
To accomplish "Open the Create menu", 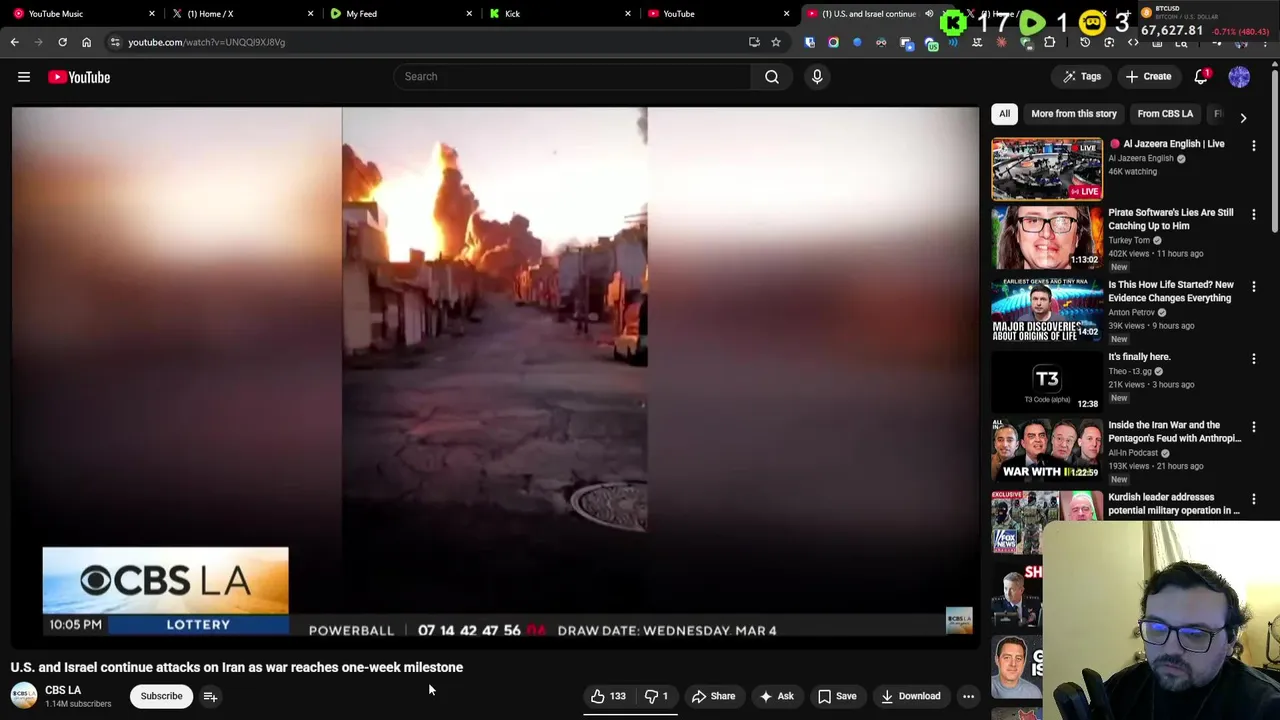I will pos(1148,77).
